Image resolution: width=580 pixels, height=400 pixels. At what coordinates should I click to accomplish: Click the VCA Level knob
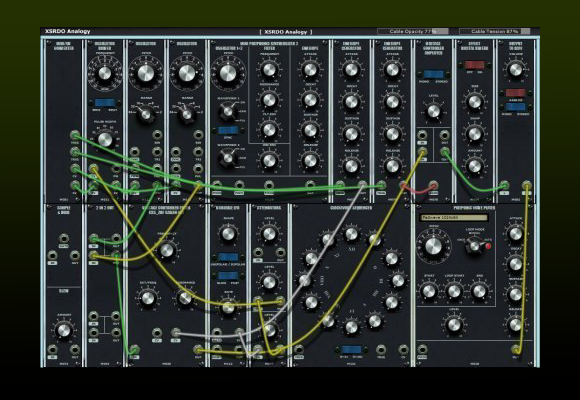click(x=433, y=111)
